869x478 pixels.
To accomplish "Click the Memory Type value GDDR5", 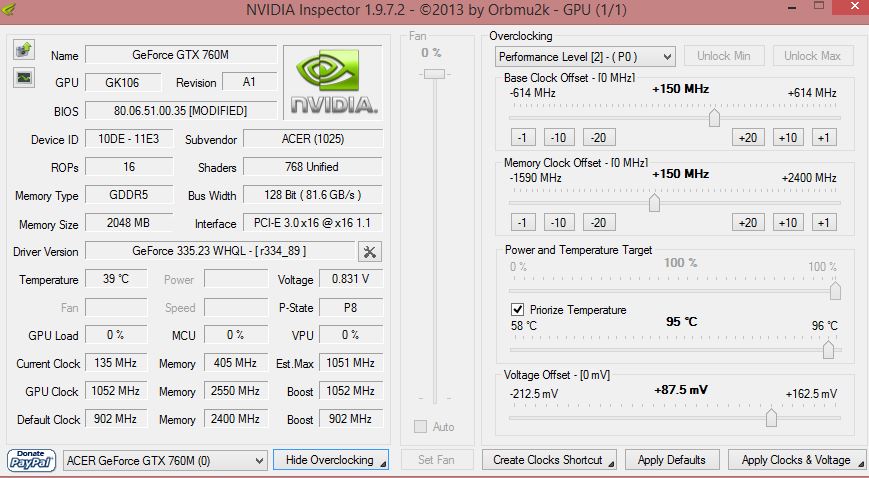I will [x=129, y=195].
